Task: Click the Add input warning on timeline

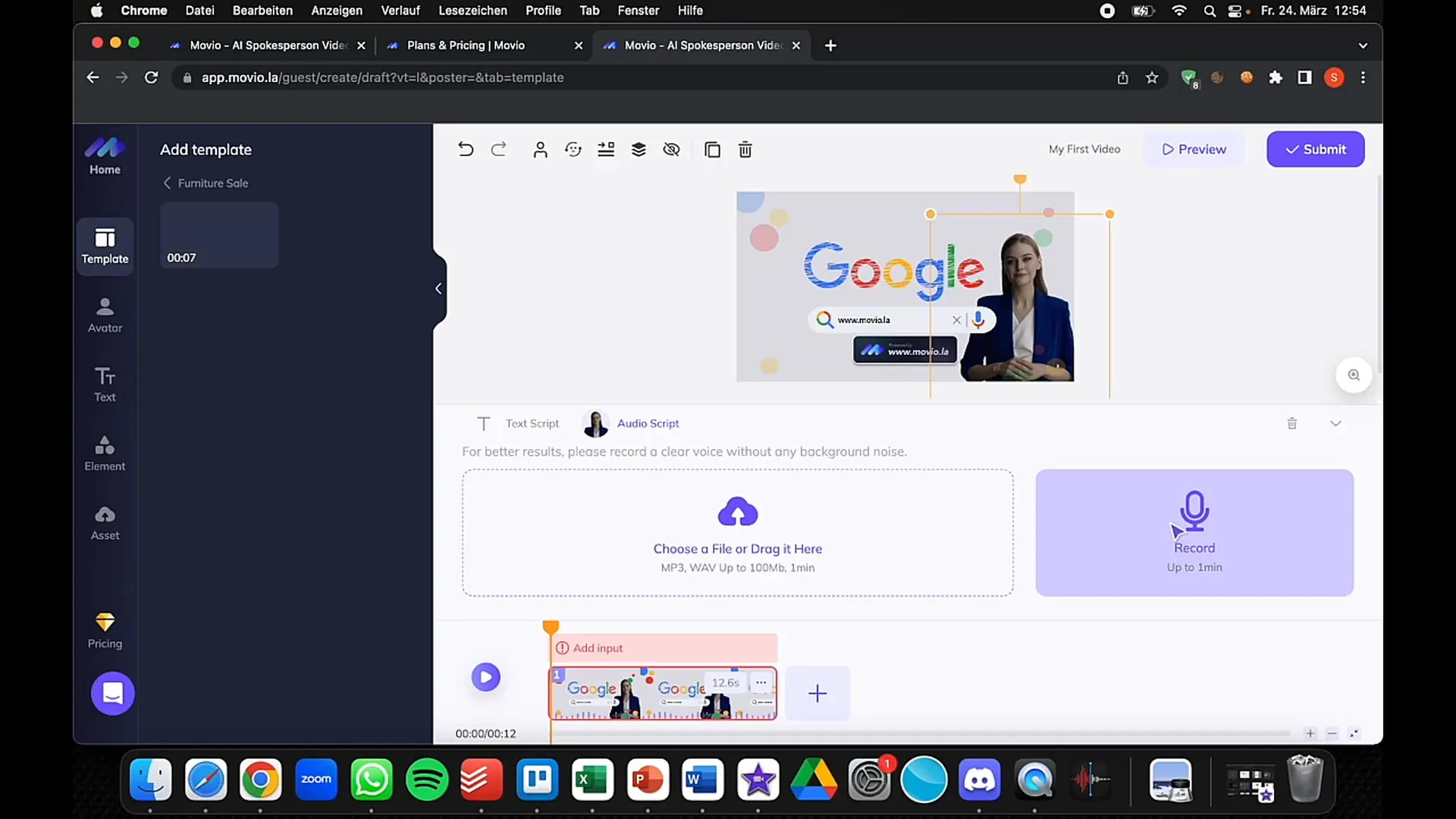Action: click(590, 648)
